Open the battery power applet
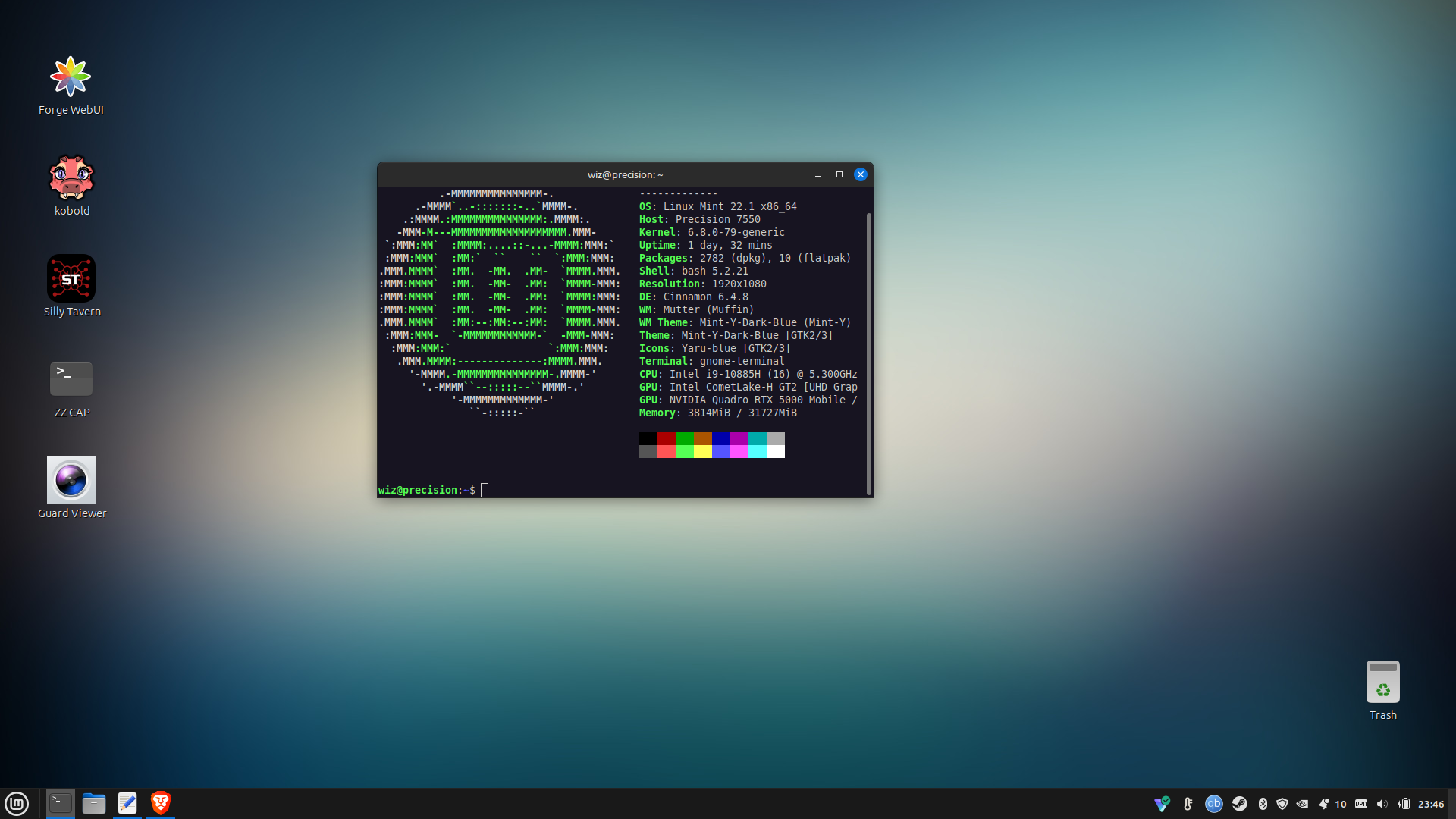 (1404, 804)
